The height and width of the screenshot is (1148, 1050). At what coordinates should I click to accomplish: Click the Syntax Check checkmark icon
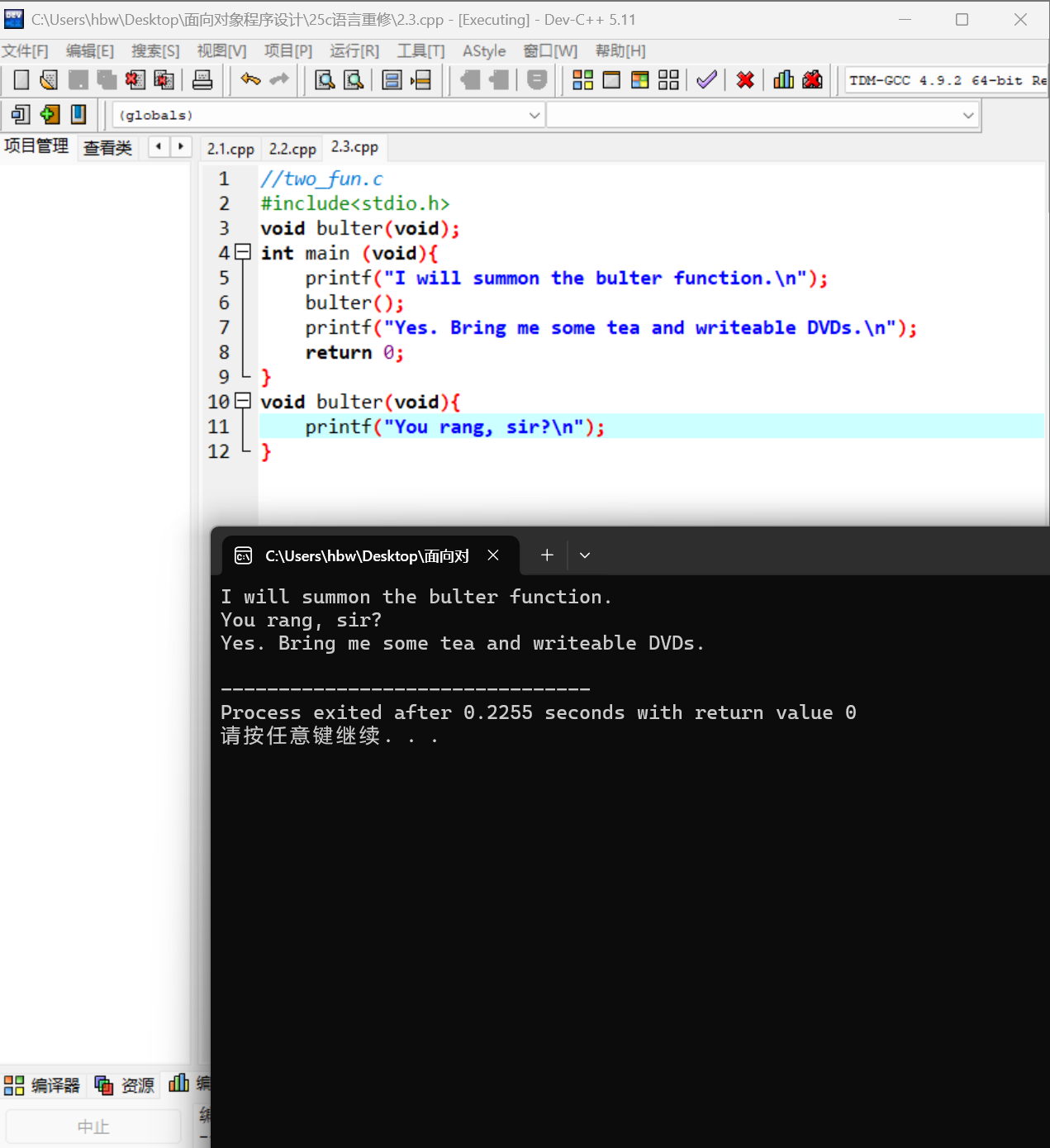click(x=706, y=80)
